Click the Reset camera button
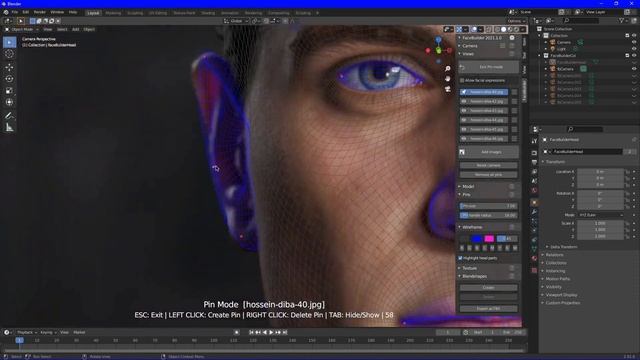The height and width of the screenshot is (360, 640). [x=489, y=165]
